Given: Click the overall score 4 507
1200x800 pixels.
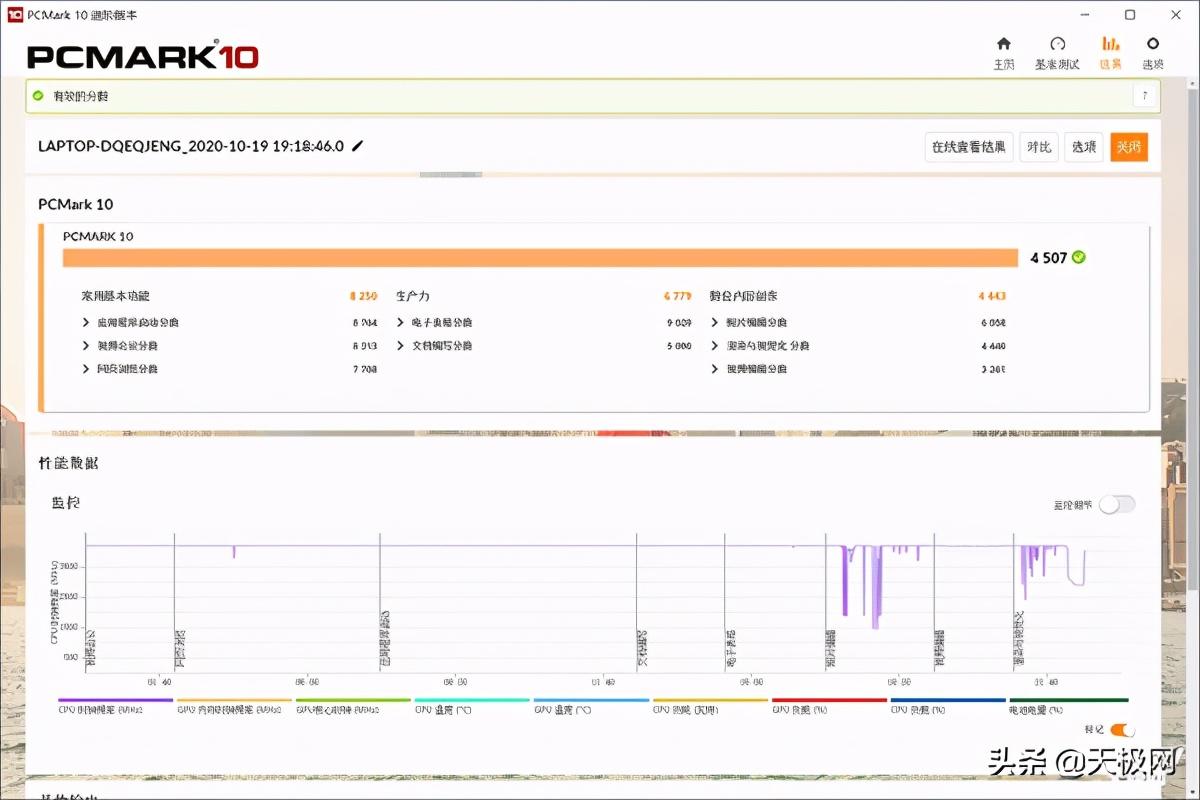Looking at the screenshot, I should (x=1049, y=258).
